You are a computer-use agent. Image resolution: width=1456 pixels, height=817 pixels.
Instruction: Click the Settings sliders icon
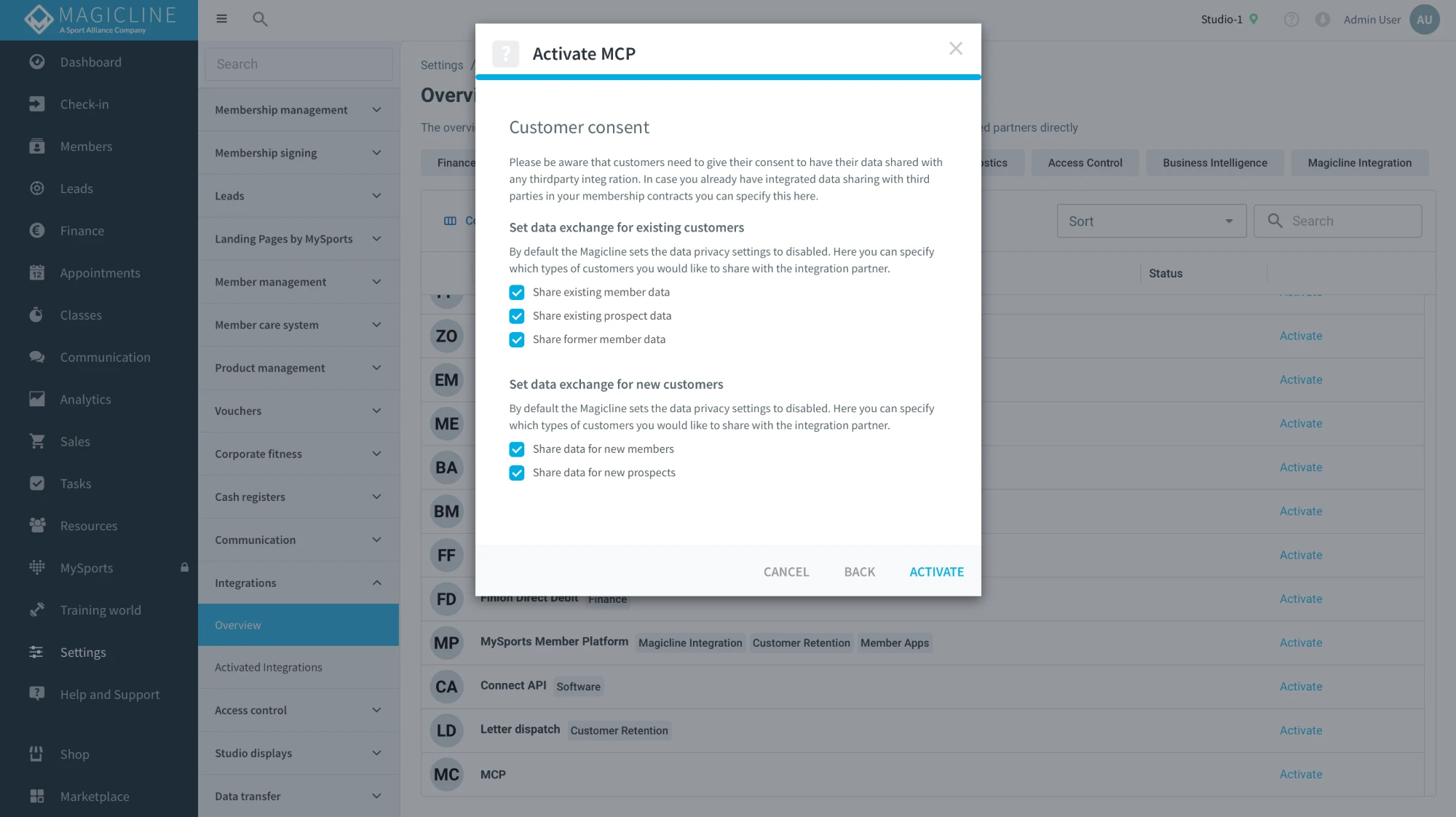37,652
